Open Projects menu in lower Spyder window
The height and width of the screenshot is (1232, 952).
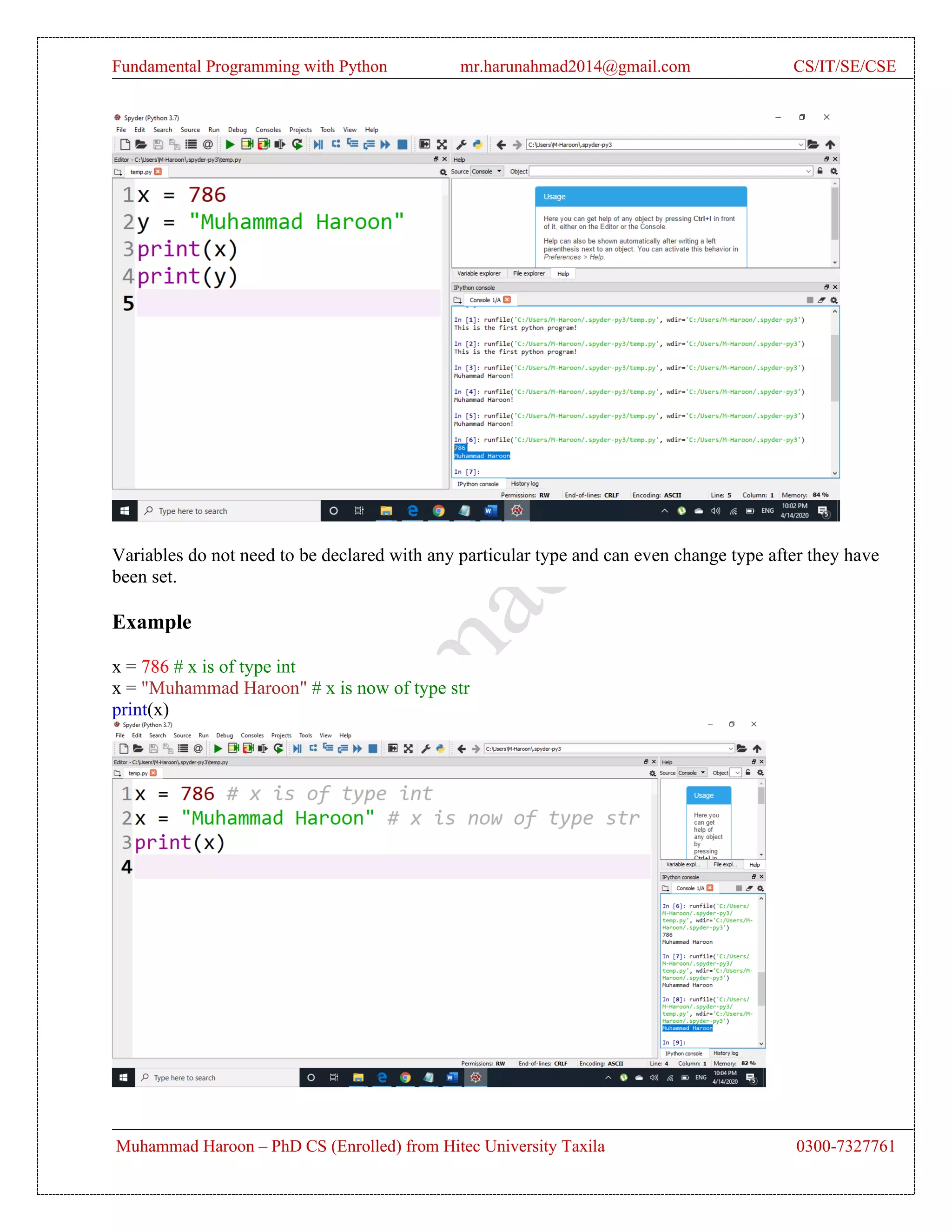pyautogui.click(x=281, y=735)
